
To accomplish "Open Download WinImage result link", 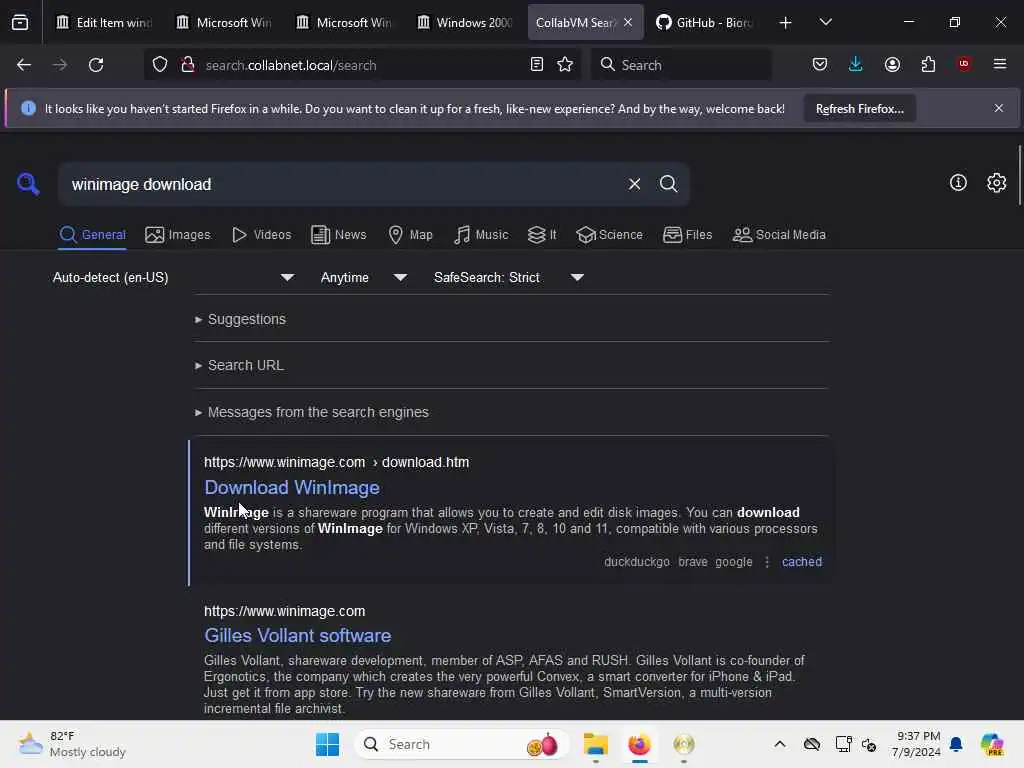I will pos(292,488).
